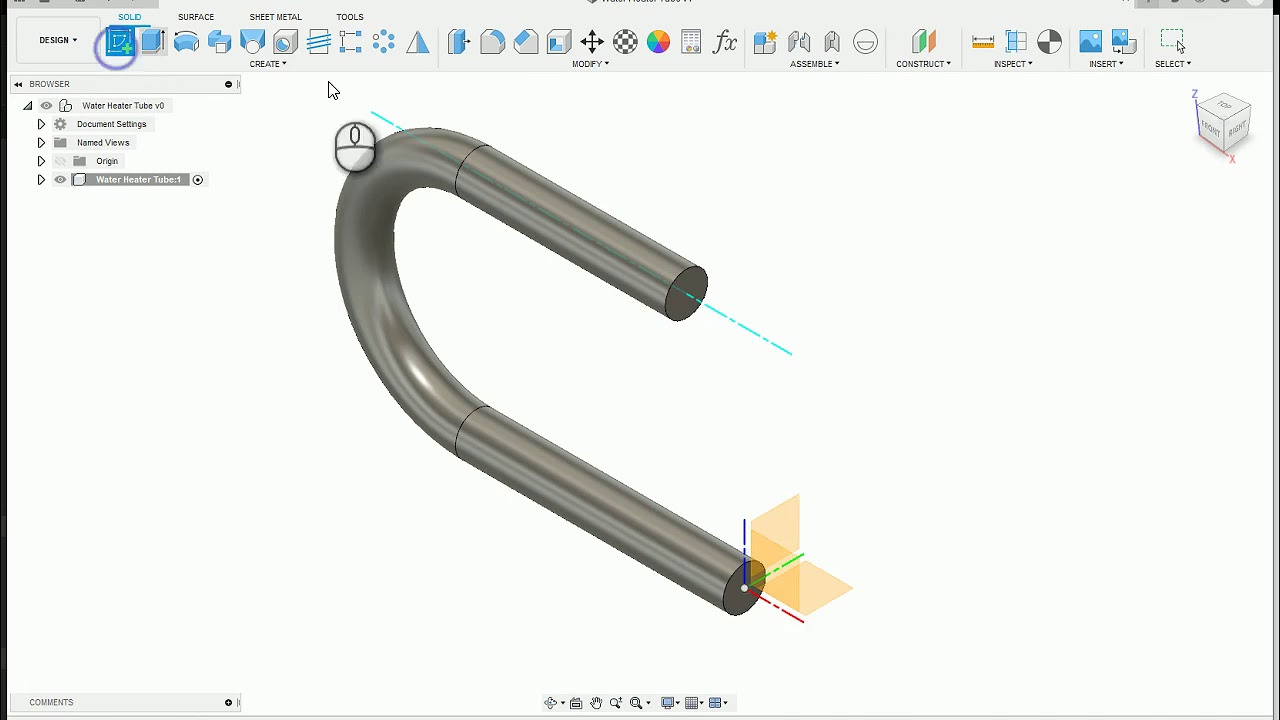
Task: Expand the Origin node
Action: (x=41, y=161)
